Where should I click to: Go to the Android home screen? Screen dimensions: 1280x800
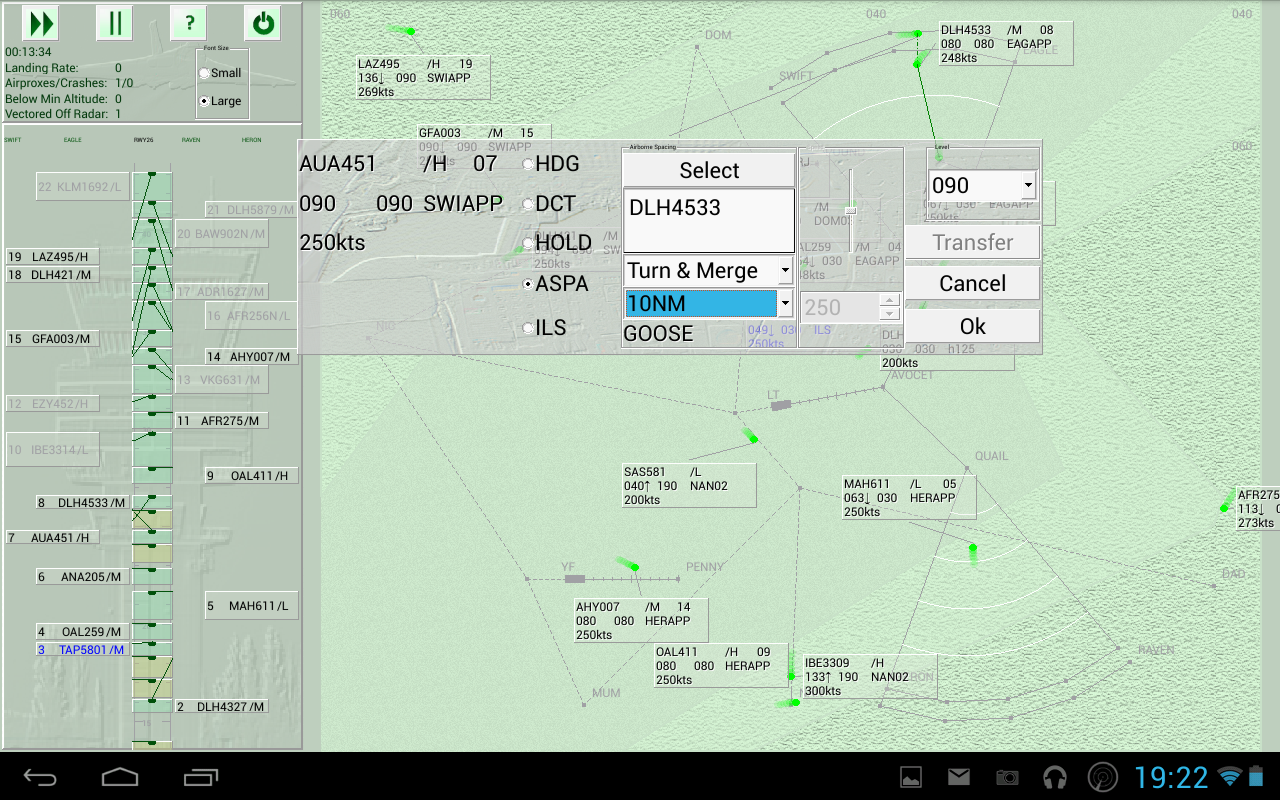[x=120, y=777]
